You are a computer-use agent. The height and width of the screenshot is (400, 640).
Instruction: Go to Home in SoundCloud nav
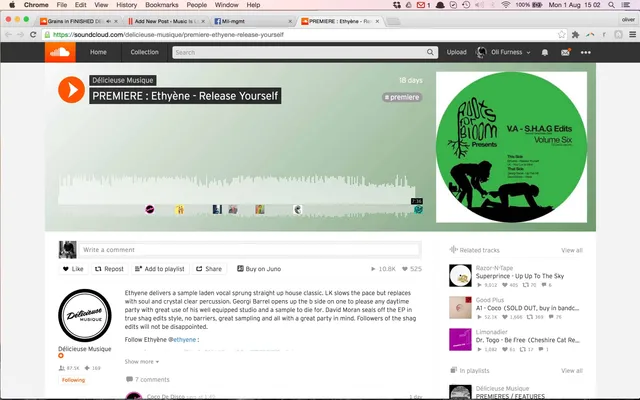(98, 52)
